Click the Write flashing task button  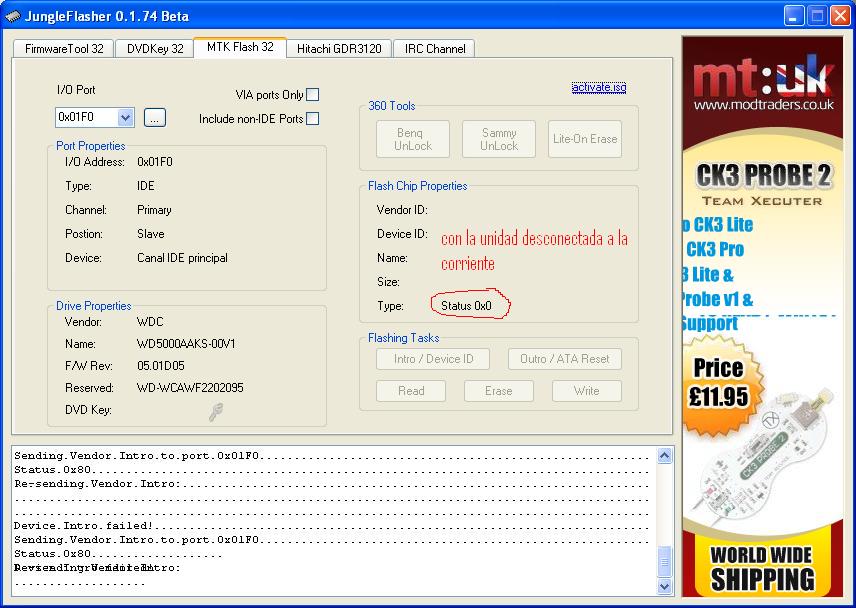coord(587,391)
